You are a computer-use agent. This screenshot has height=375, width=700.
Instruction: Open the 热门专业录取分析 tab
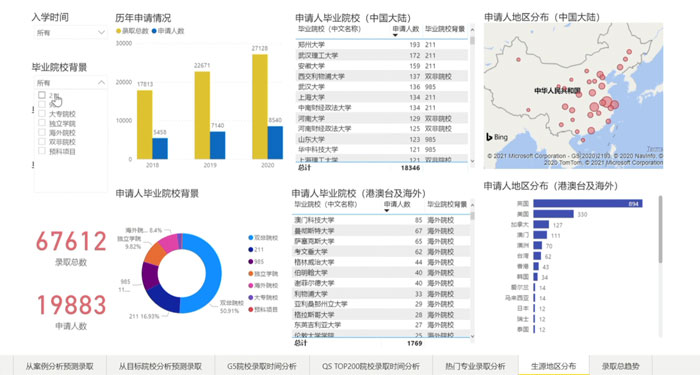coord(475,366)
